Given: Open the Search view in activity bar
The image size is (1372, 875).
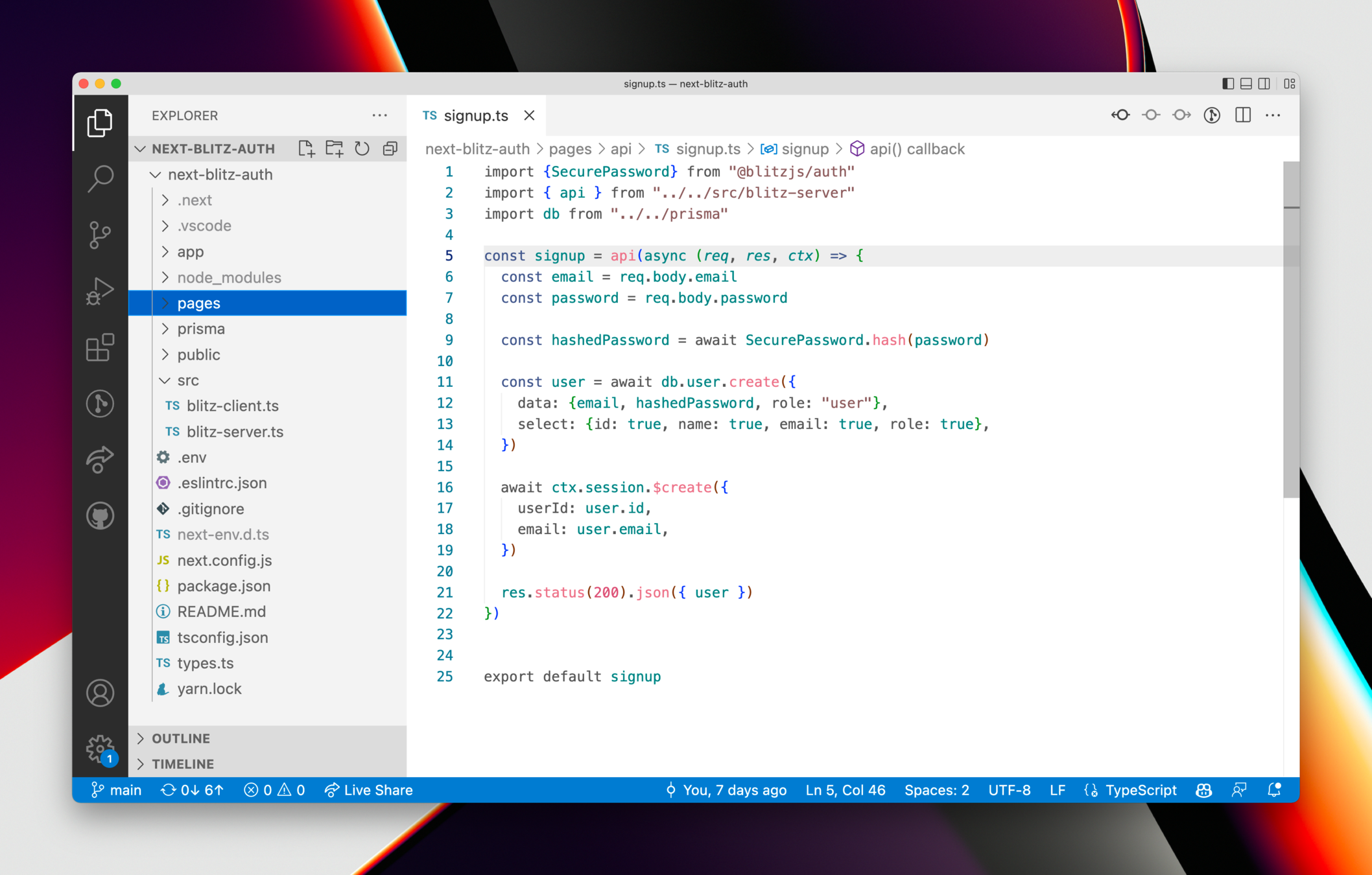Looking at the screenshot, I should point(100,178).
